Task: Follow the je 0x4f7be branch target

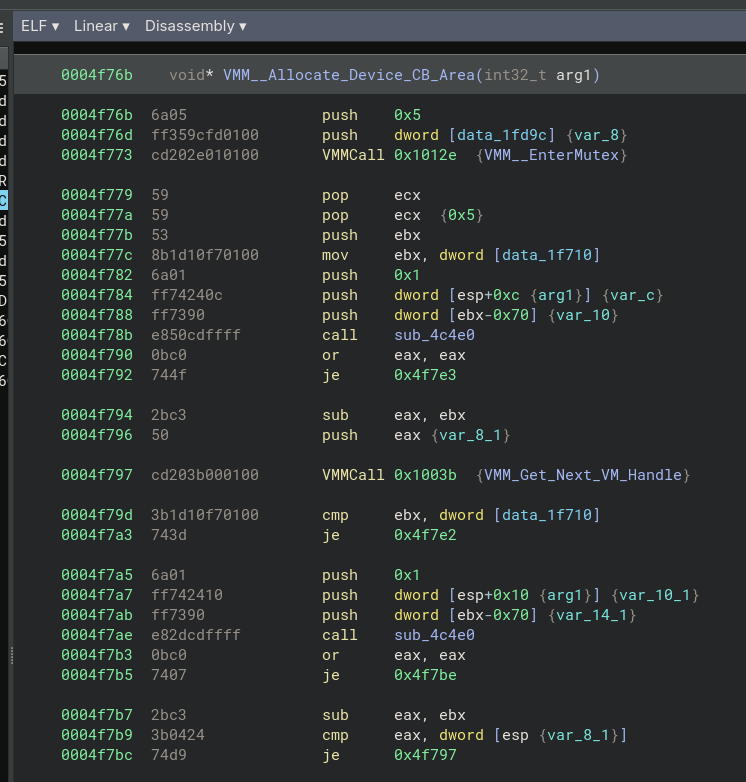Action: click(426, 675)
